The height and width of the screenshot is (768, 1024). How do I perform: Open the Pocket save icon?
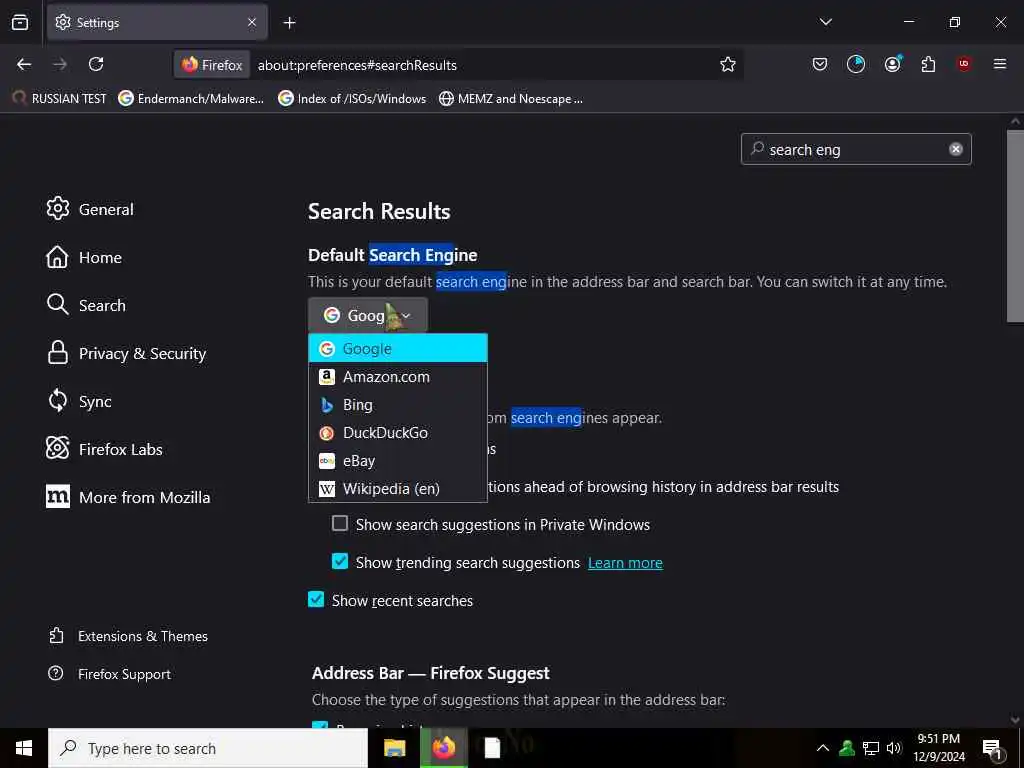pos(820,64)
